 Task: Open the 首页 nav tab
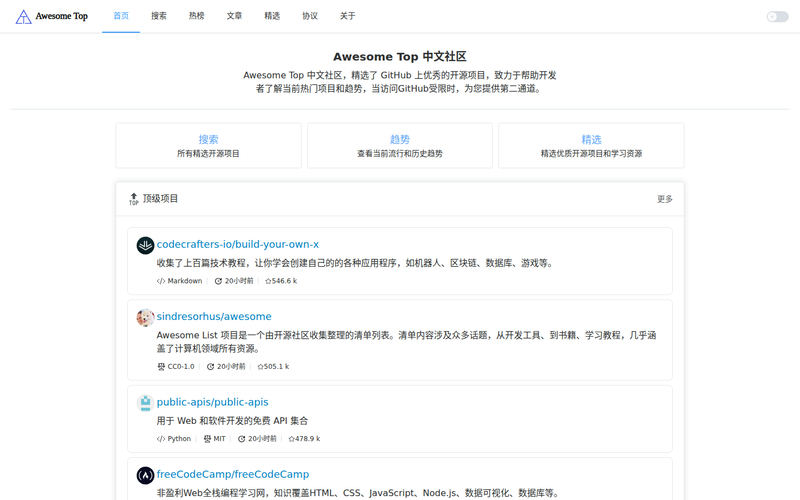pos(121,16)
